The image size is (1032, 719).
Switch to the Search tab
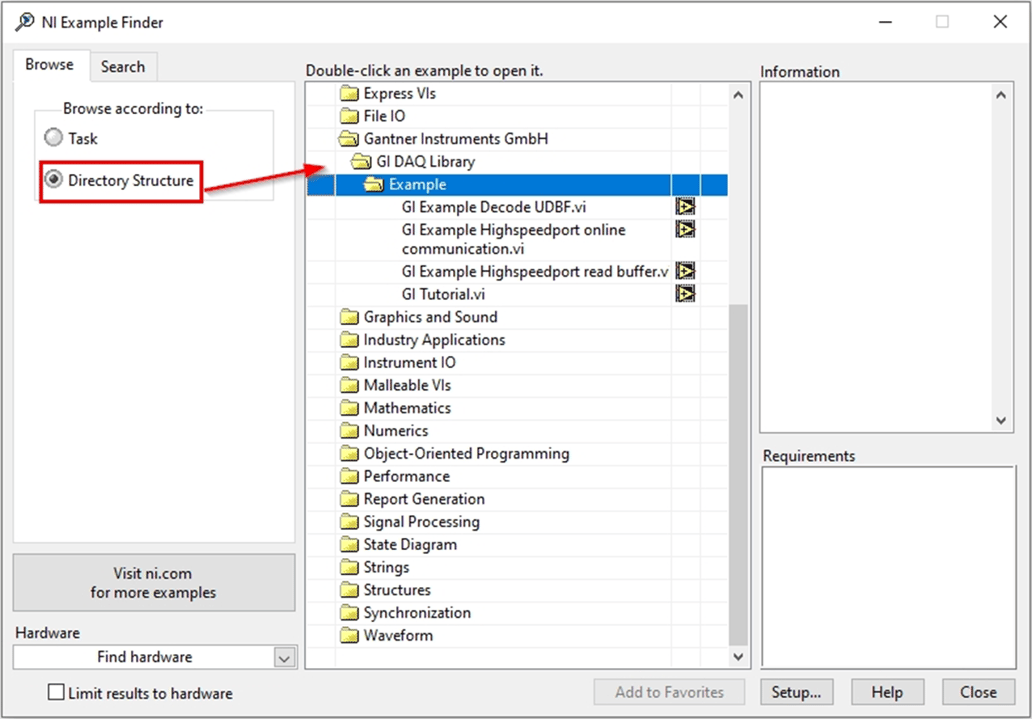tap(123, 66)
